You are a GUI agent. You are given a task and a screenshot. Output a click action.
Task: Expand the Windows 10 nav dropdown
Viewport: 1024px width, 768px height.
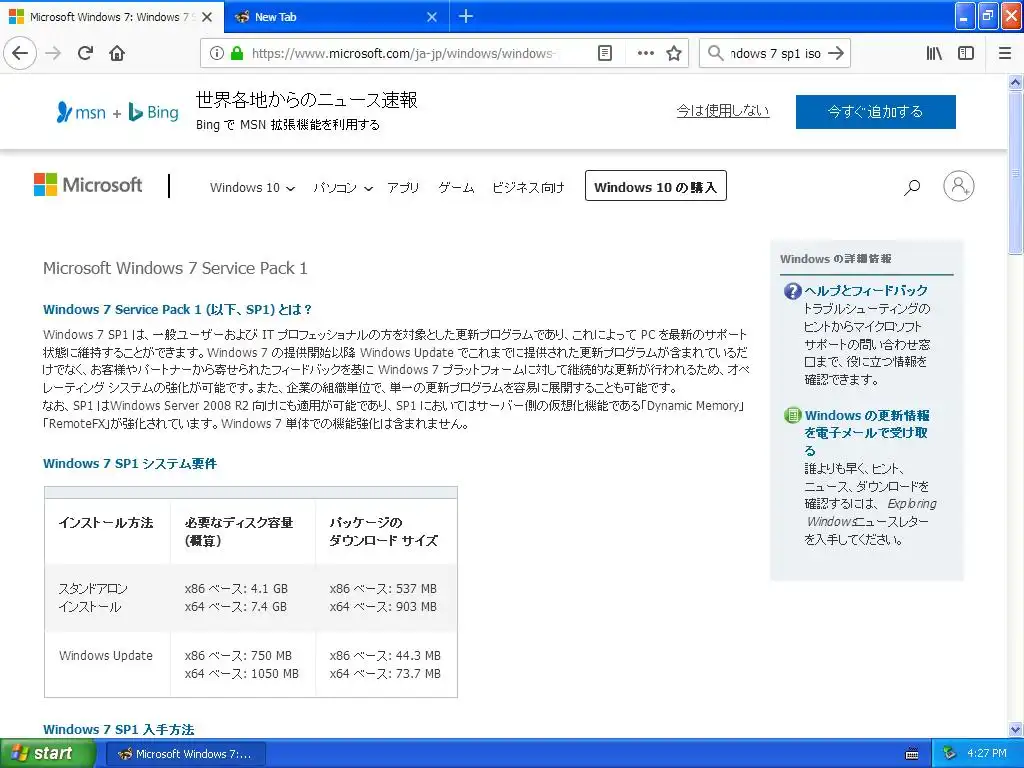coord(252,188)
